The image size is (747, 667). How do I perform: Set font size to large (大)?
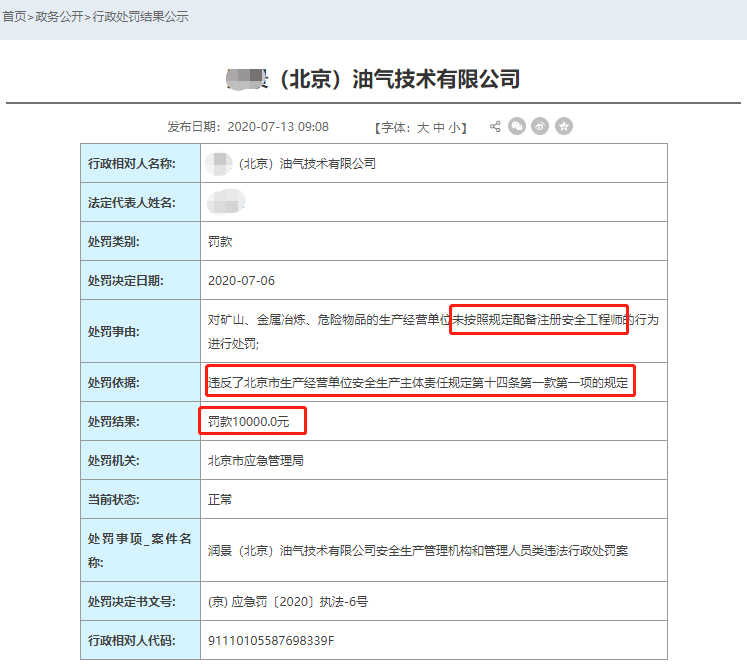click(x=423, y=127)
